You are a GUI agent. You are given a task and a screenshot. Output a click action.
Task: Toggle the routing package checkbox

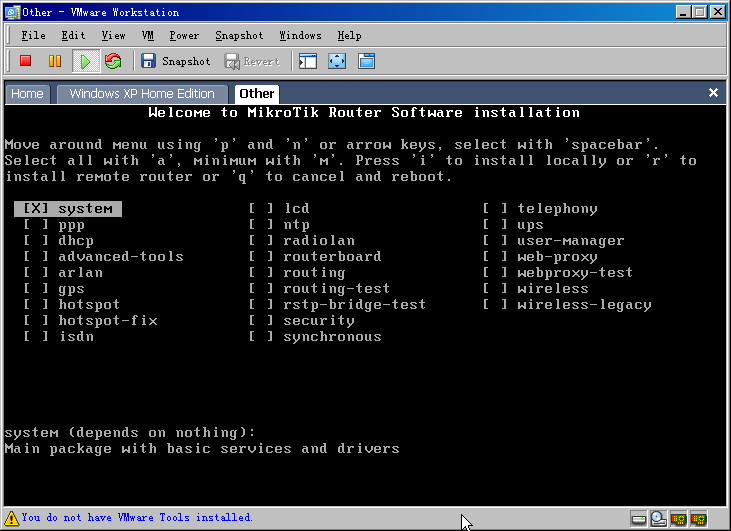point(261,272)
